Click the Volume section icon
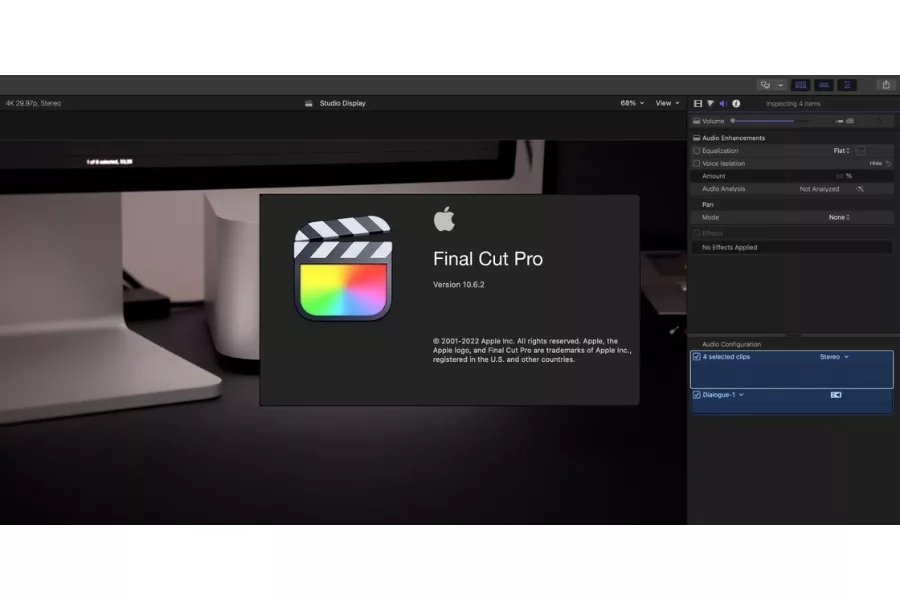Image resolution: width=900 pixels, height=600 pixels. pos(696,121)
